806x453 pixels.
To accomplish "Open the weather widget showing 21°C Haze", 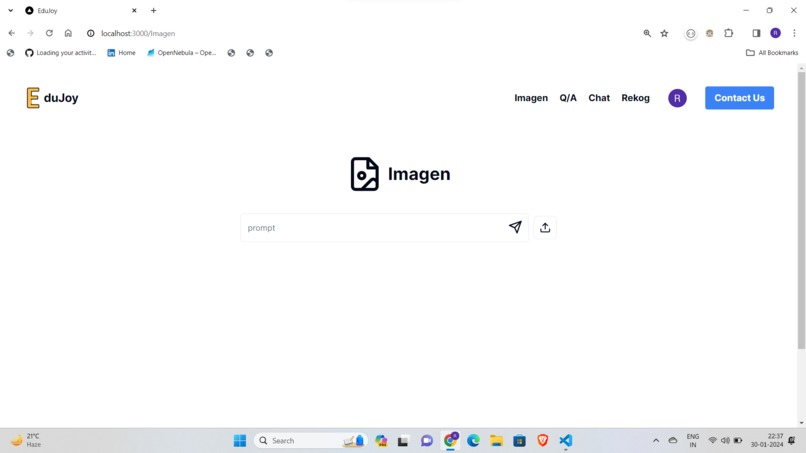I will (26, 441).
